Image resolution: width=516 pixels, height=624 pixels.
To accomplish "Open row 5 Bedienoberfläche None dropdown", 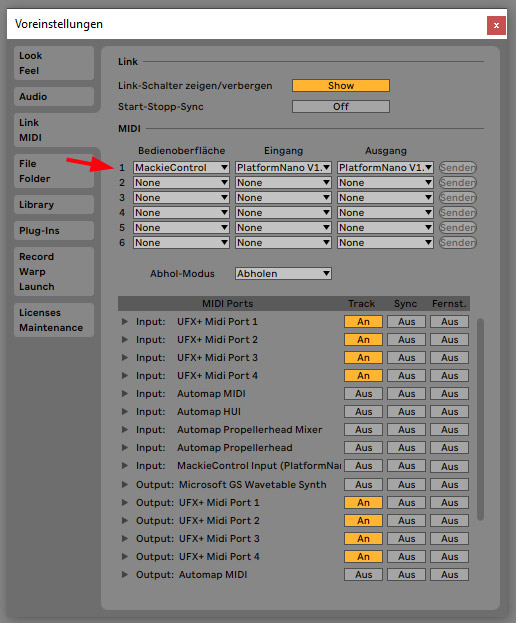I will [181, 228].
